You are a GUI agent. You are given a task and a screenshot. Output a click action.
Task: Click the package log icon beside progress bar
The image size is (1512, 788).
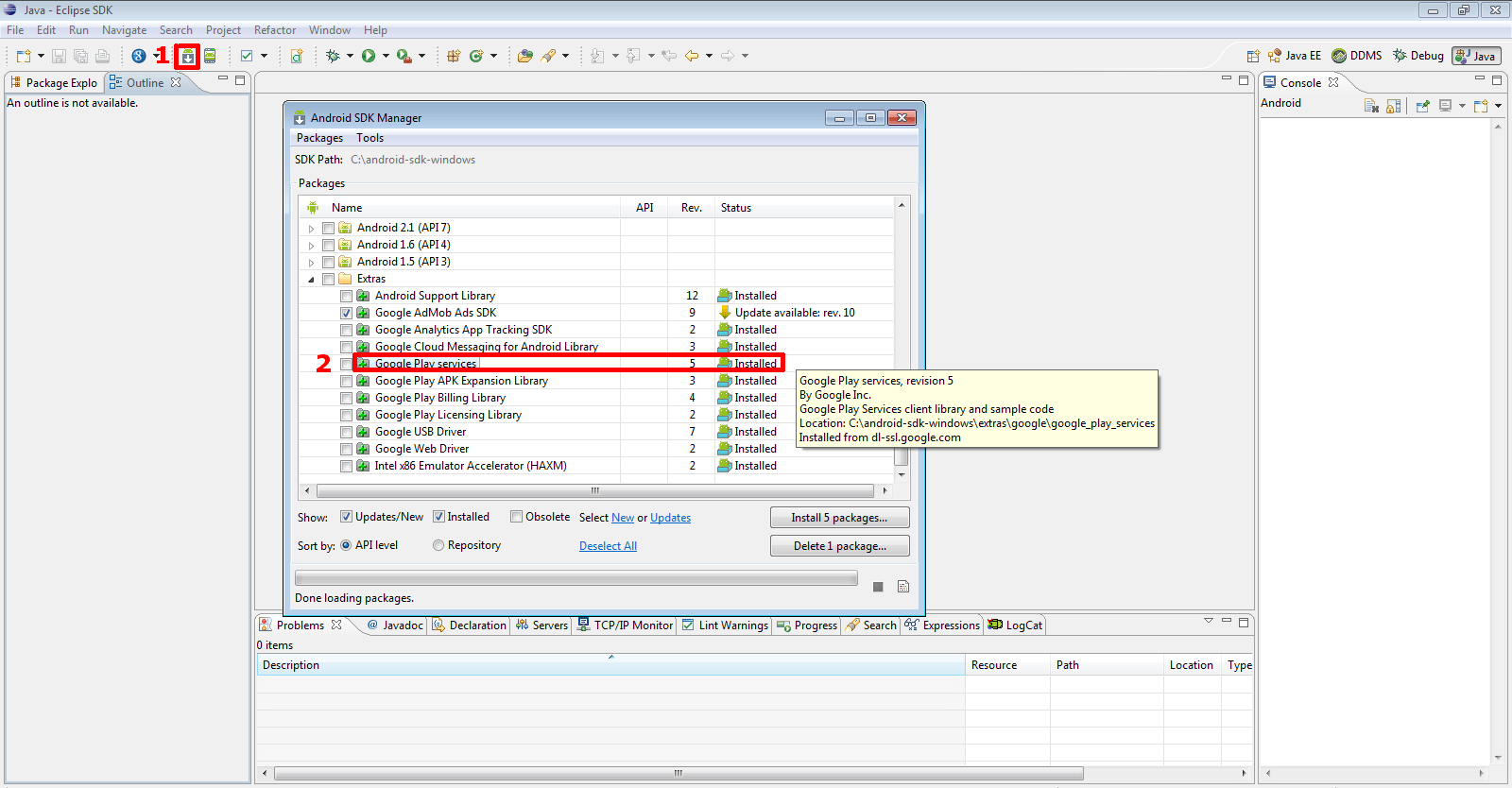pyautogui.click(x=903, y=587)
